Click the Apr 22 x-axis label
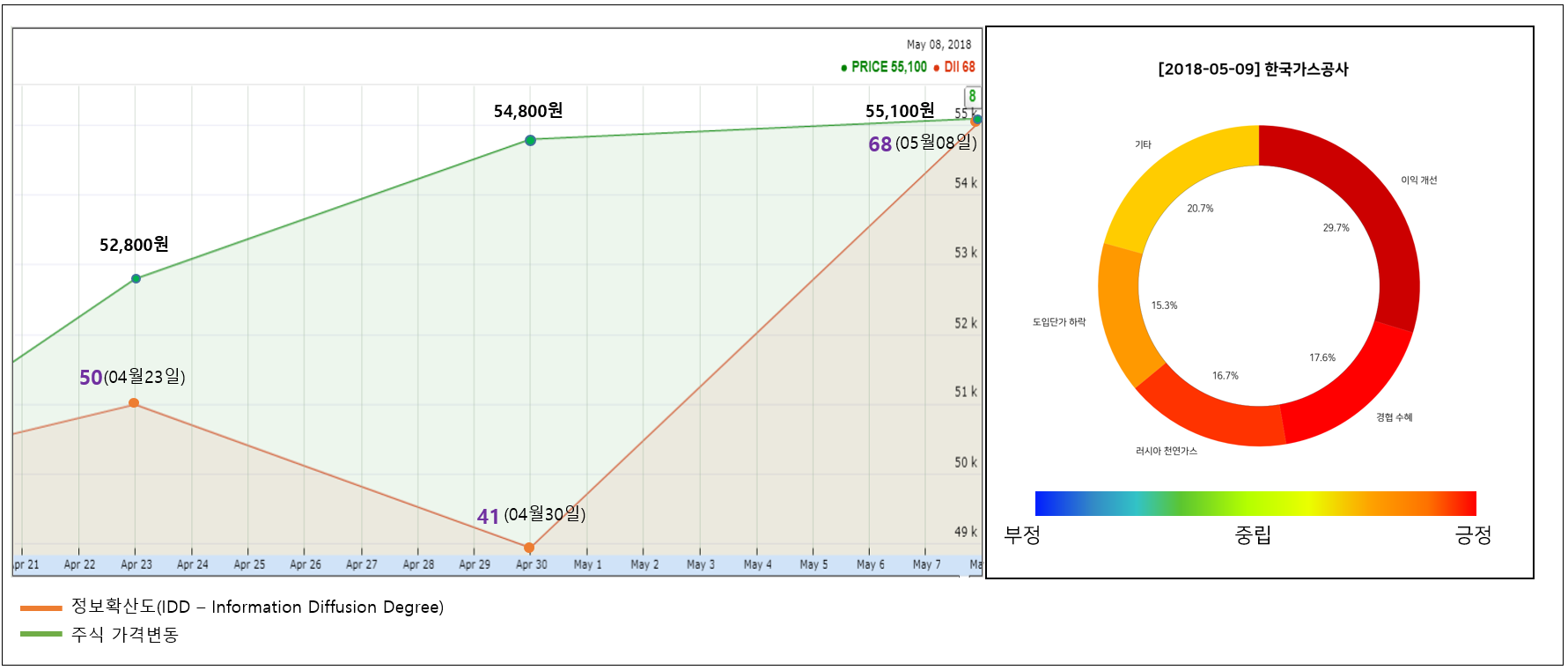1568x670 pixels. (79, 564)
